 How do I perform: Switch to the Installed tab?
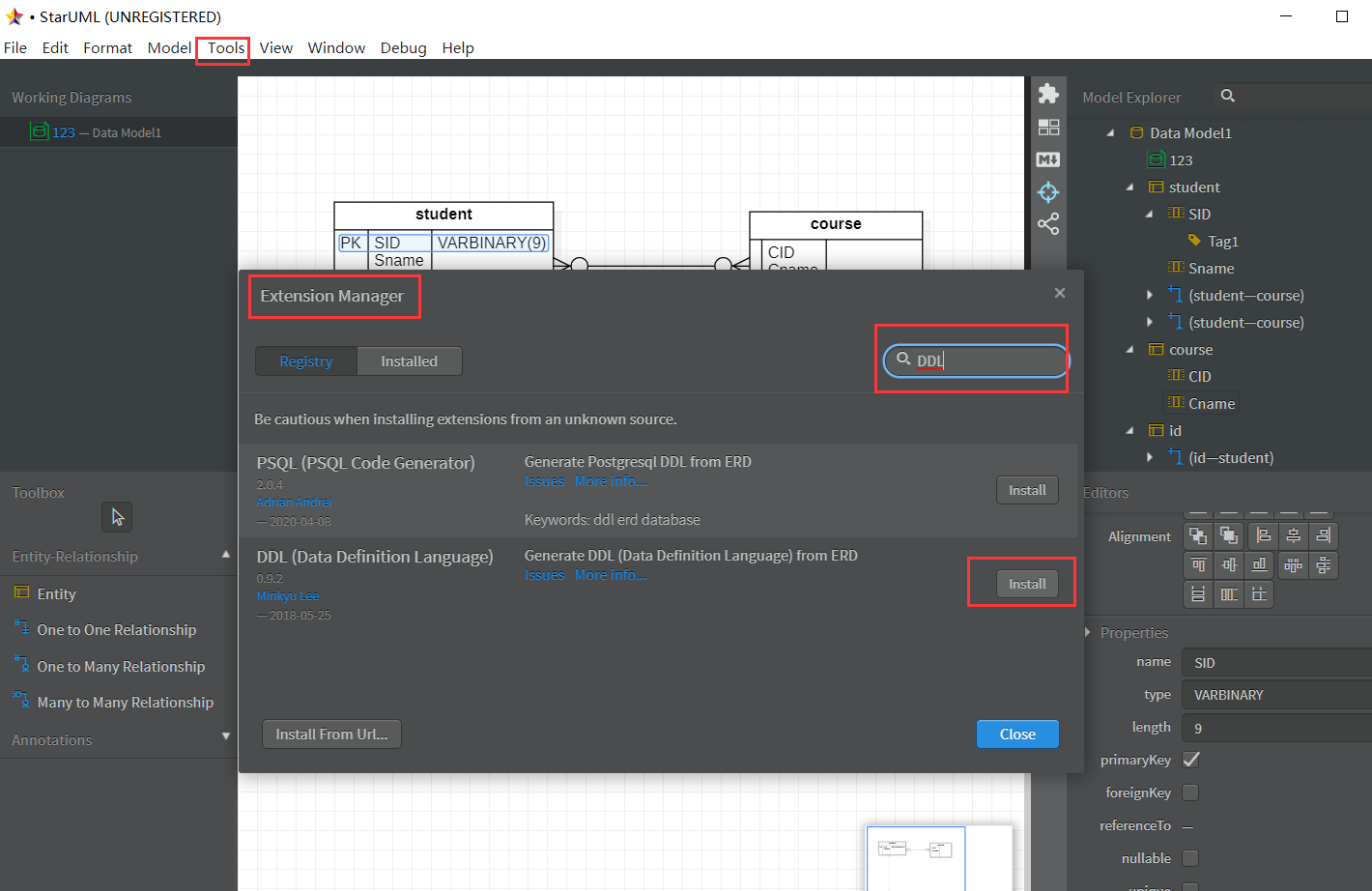pos(409,360)
